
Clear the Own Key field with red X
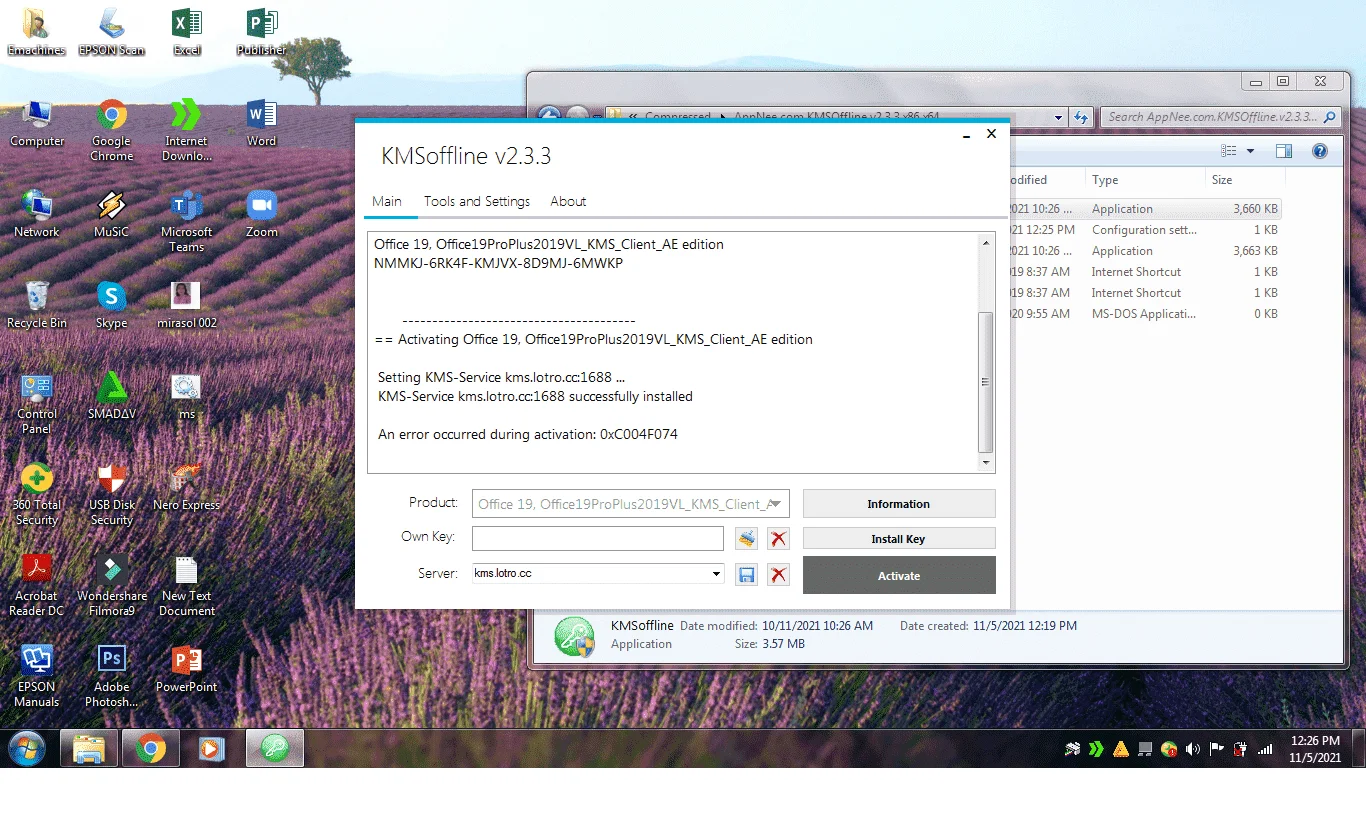point(779,539)
